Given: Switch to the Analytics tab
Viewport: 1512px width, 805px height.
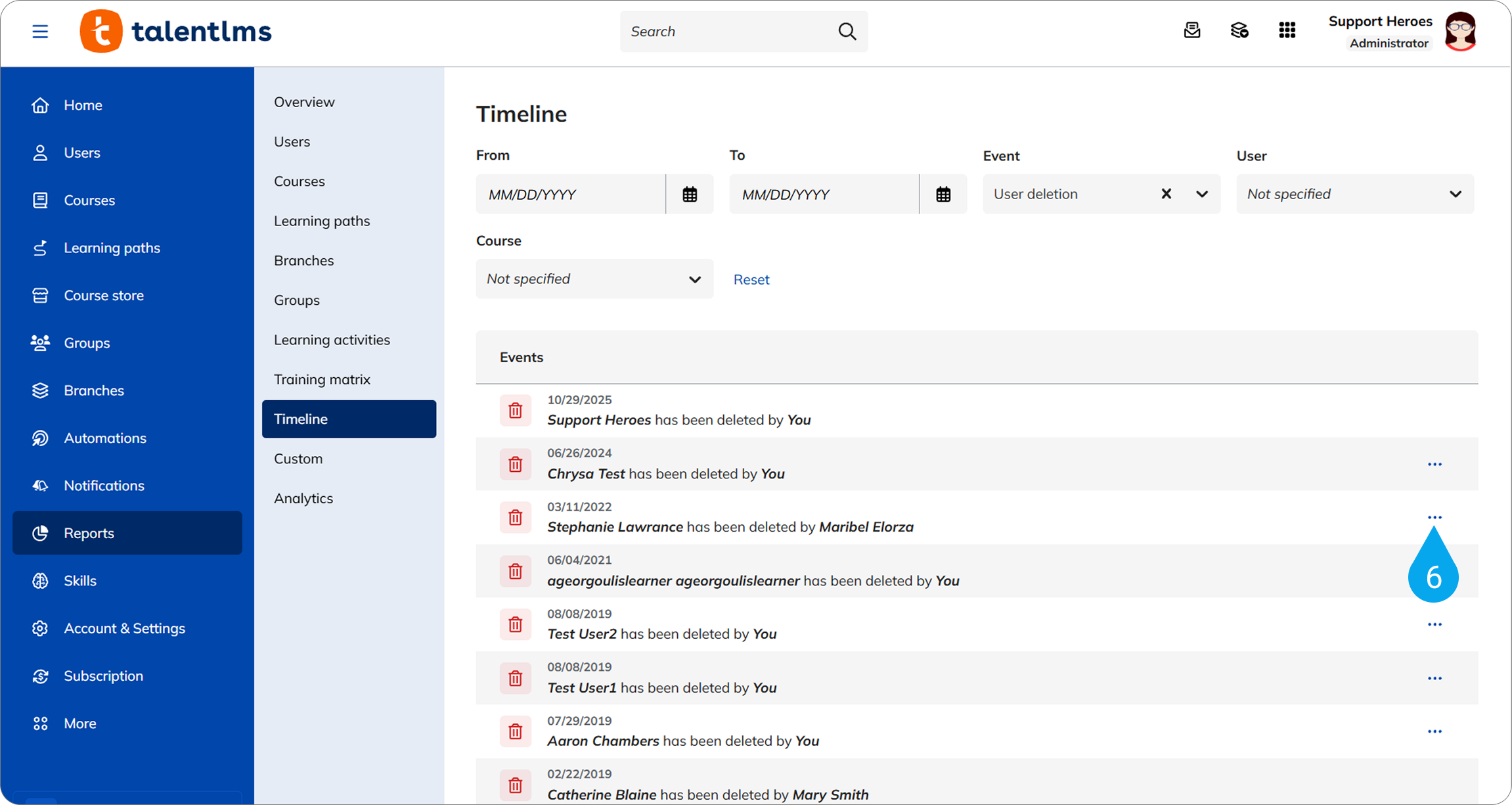Looking at the screenshot, I should 349,498.
